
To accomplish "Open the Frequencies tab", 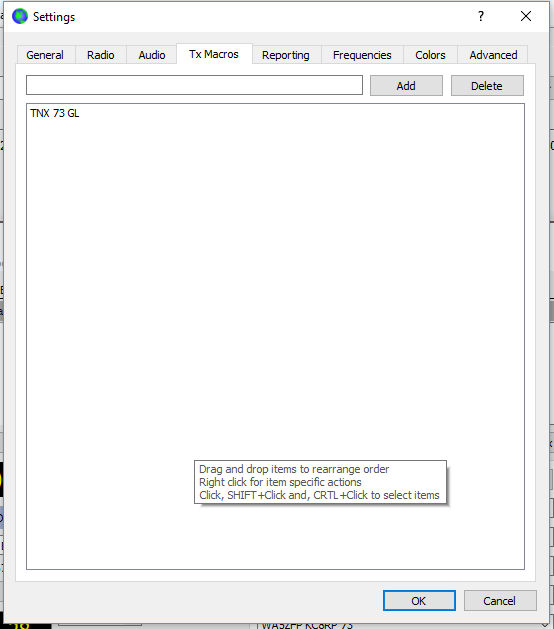I will pos(362,55).
